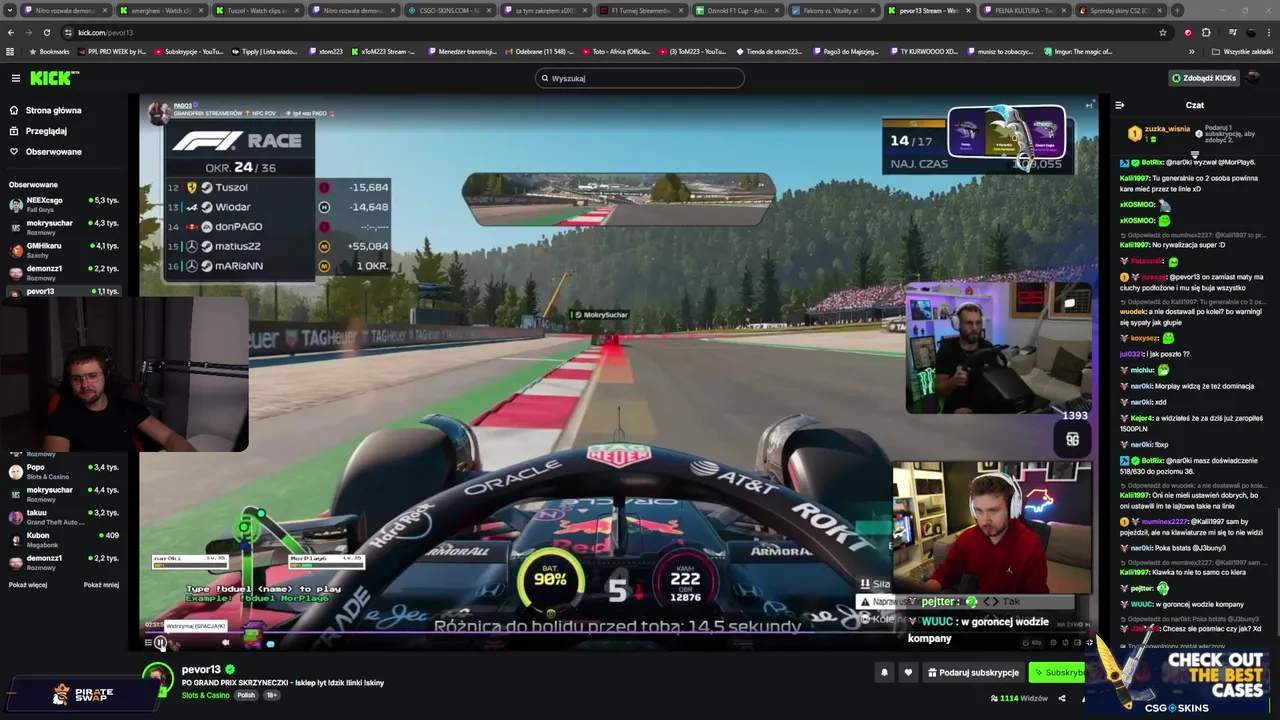
Task: Open takuu channel in the sidebar
Action: click(x=63, y=517)
